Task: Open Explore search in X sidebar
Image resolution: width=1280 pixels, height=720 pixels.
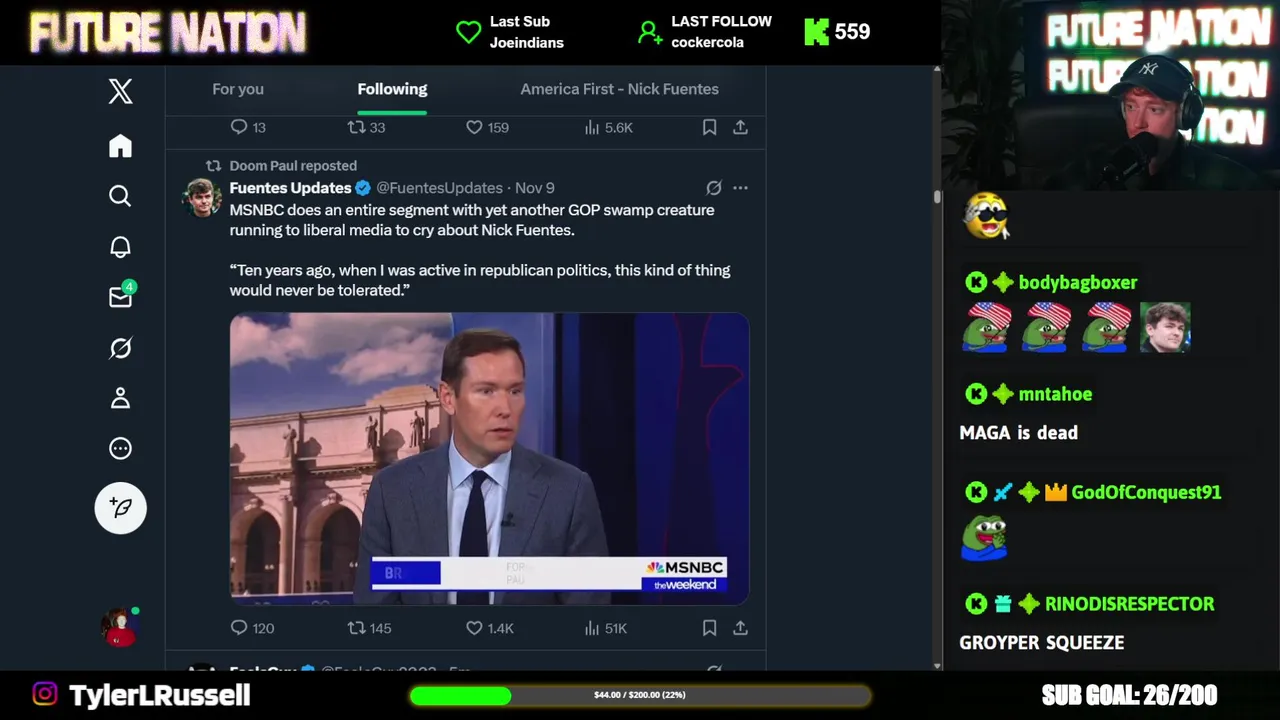Action: (x=120, y=196)
